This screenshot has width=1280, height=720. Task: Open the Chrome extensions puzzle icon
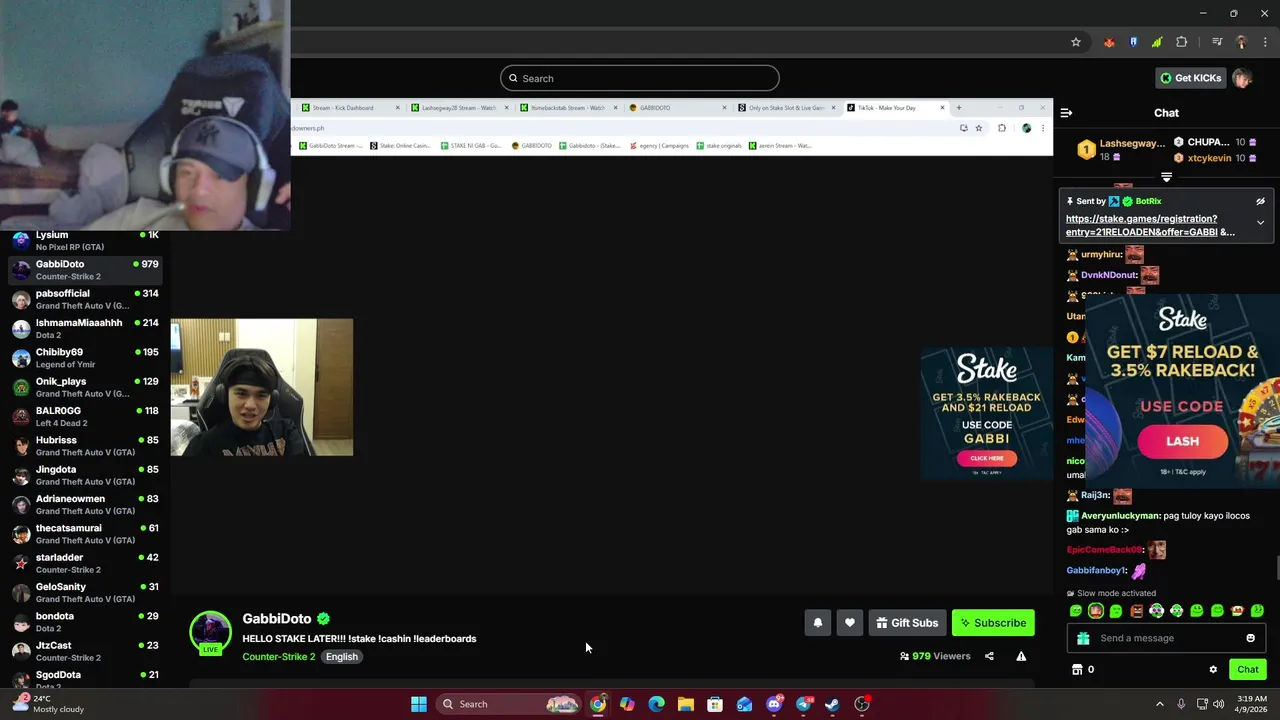[x=1182, y=42]
